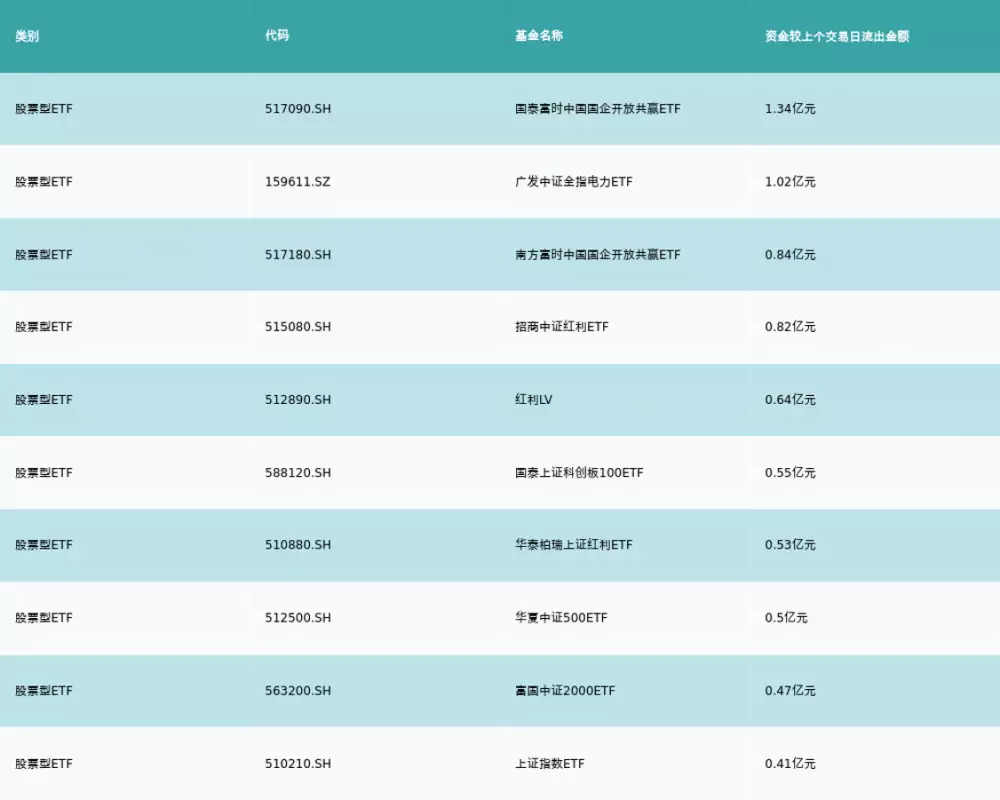Image resolution: width=1000 pixels, height=800 pixels.
Task: Click 股票型ETF in the 563200.SH row
Action: click(x=44, y=691)
